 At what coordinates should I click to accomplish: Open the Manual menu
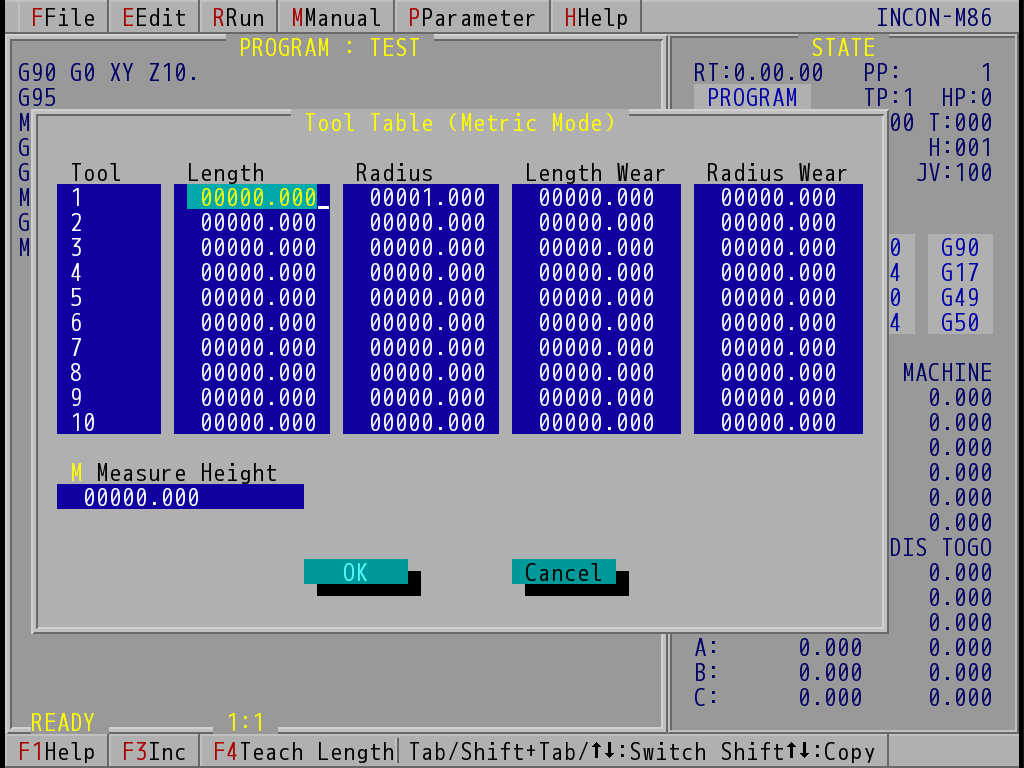(336, 18)
